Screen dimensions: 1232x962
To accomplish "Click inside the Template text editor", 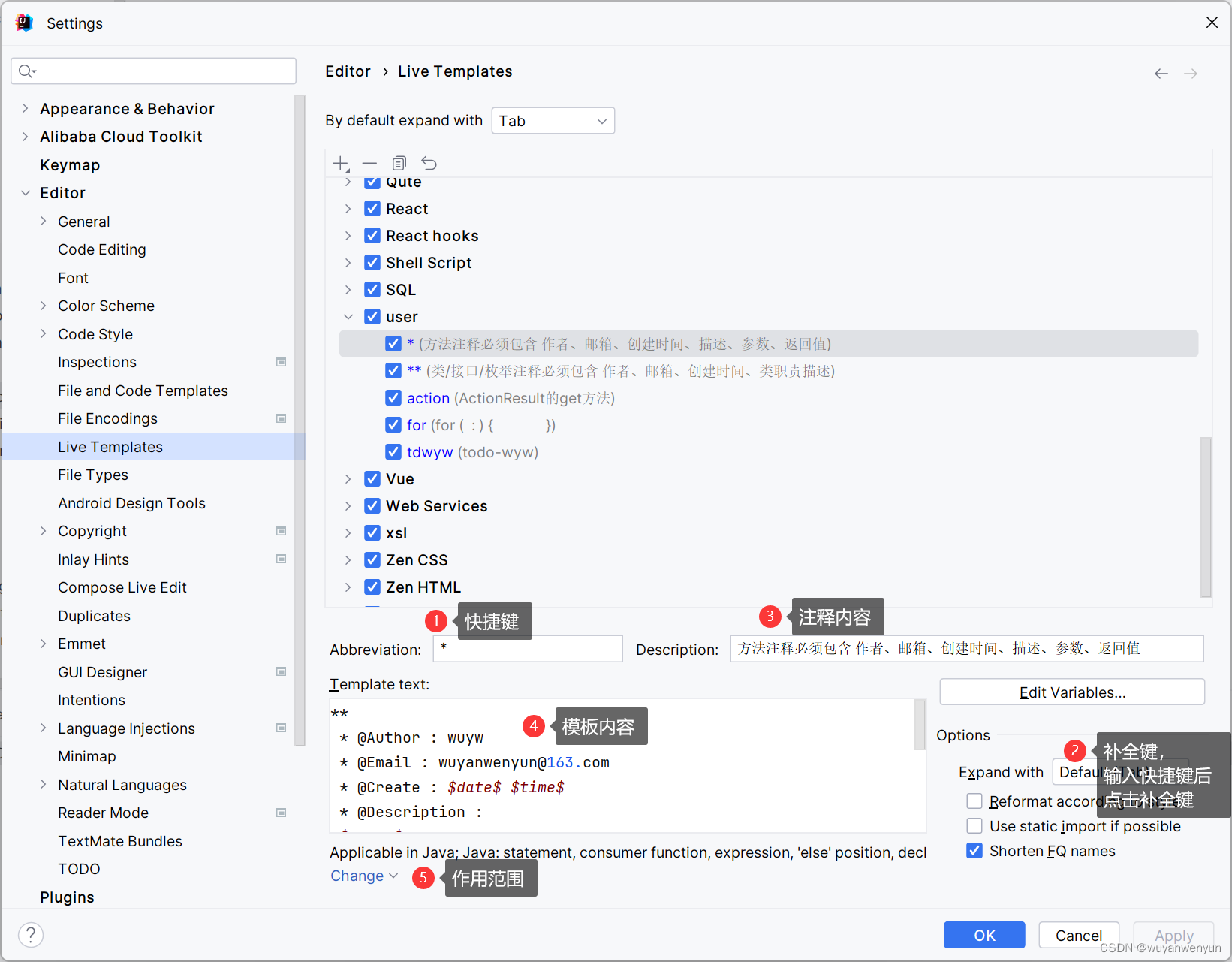I will (x=622, y=766).
